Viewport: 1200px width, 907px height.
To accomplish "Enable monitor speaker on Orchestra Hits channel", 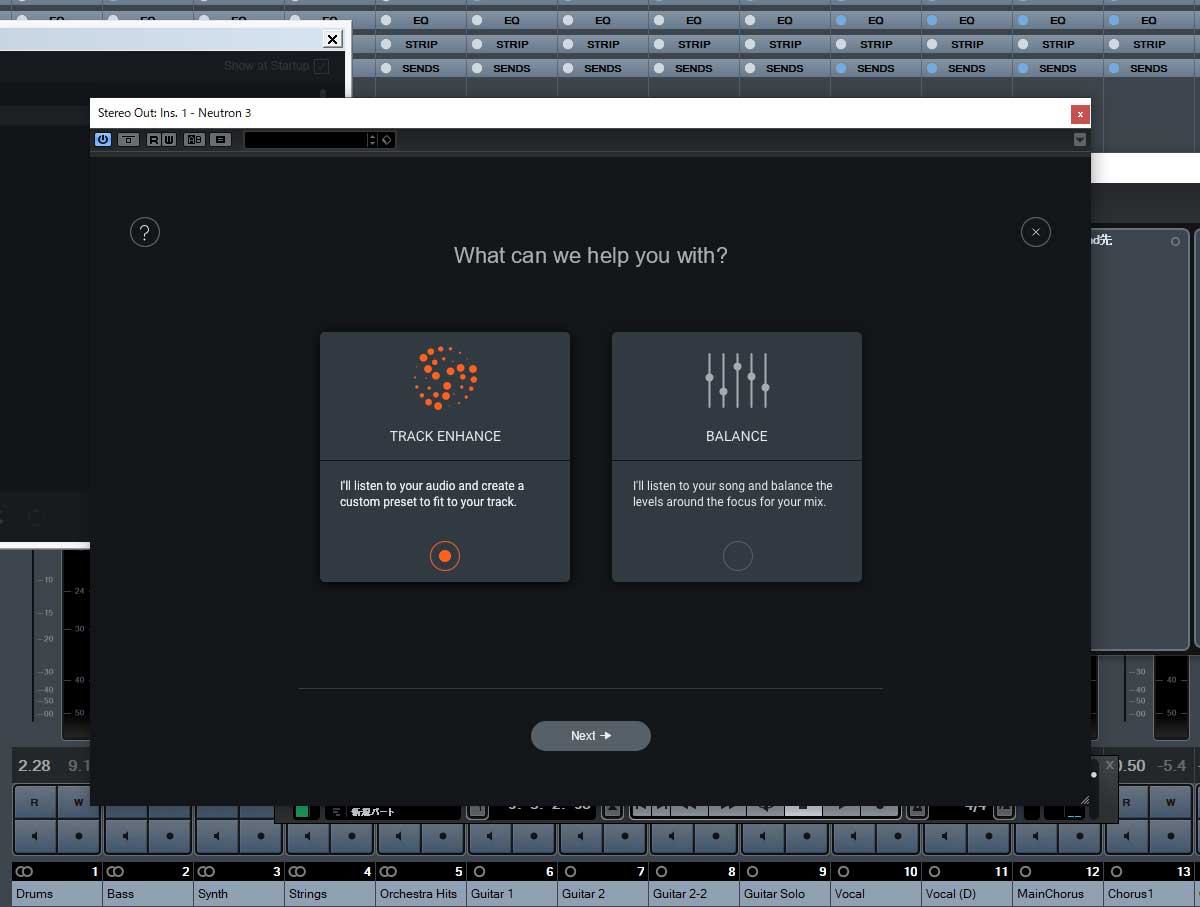I will pos(399,836).
